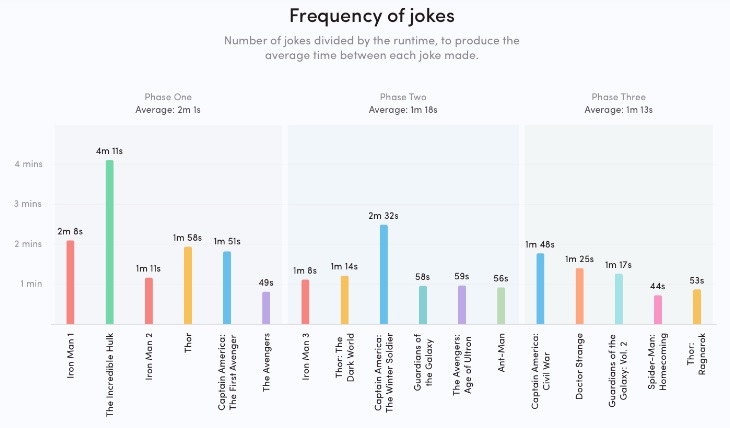Select the Thor: Ragnarok bar
Image resolution: width=730 pixels, height=428 pixels.
pyautogui.click(x=697, y=307)
